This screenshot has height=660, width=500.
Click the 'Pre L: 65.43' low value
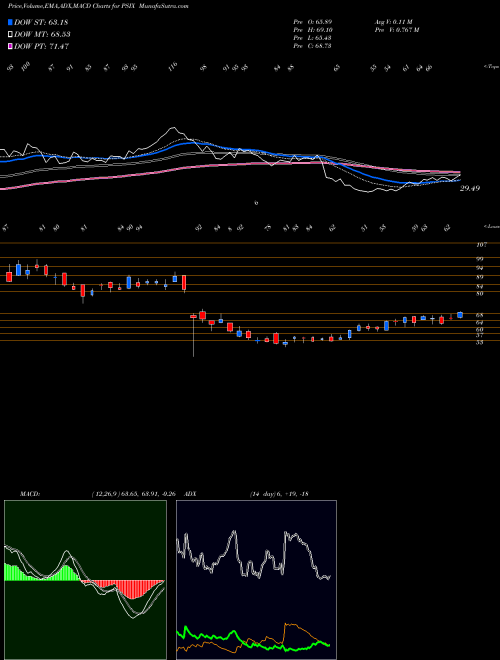pyautogui.click(x=313, y=38)
